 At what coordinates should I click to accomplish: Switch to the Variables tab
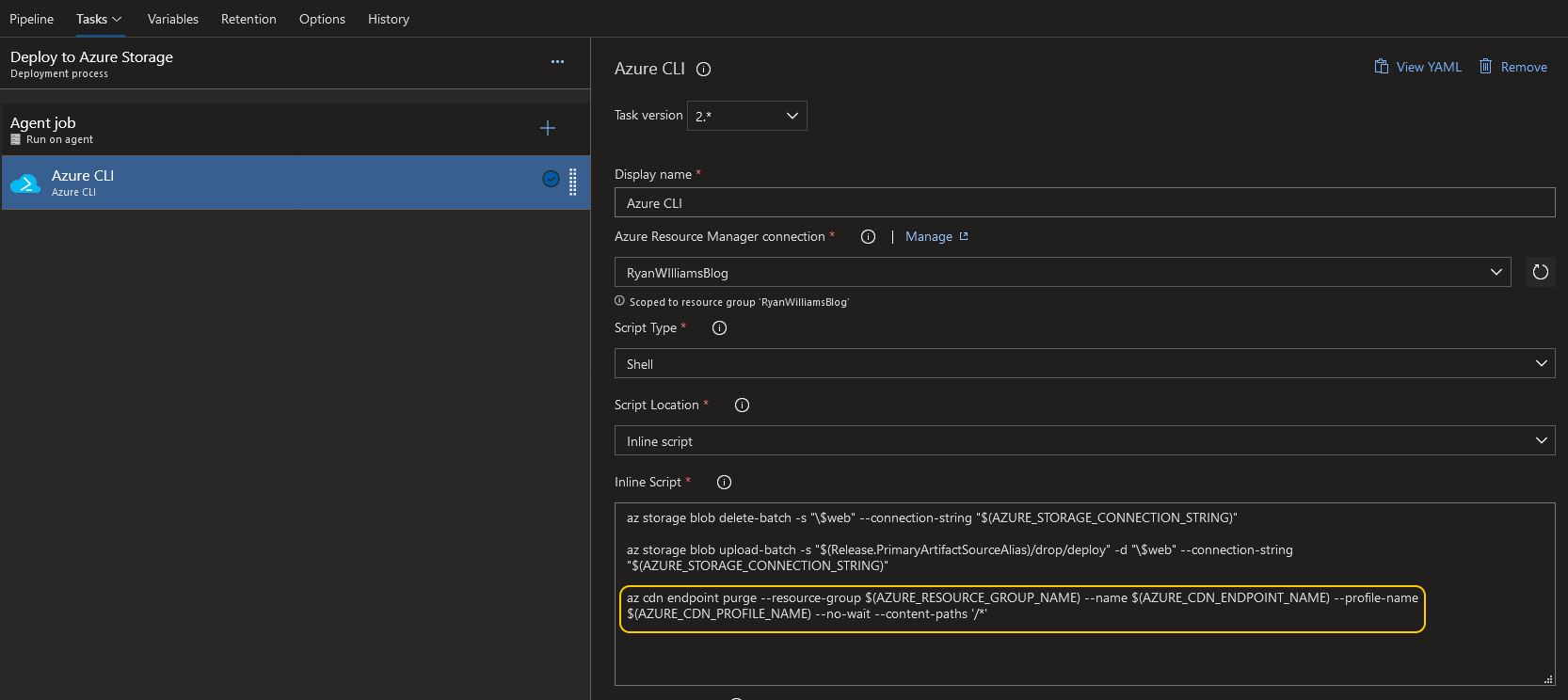click(173, 19)
